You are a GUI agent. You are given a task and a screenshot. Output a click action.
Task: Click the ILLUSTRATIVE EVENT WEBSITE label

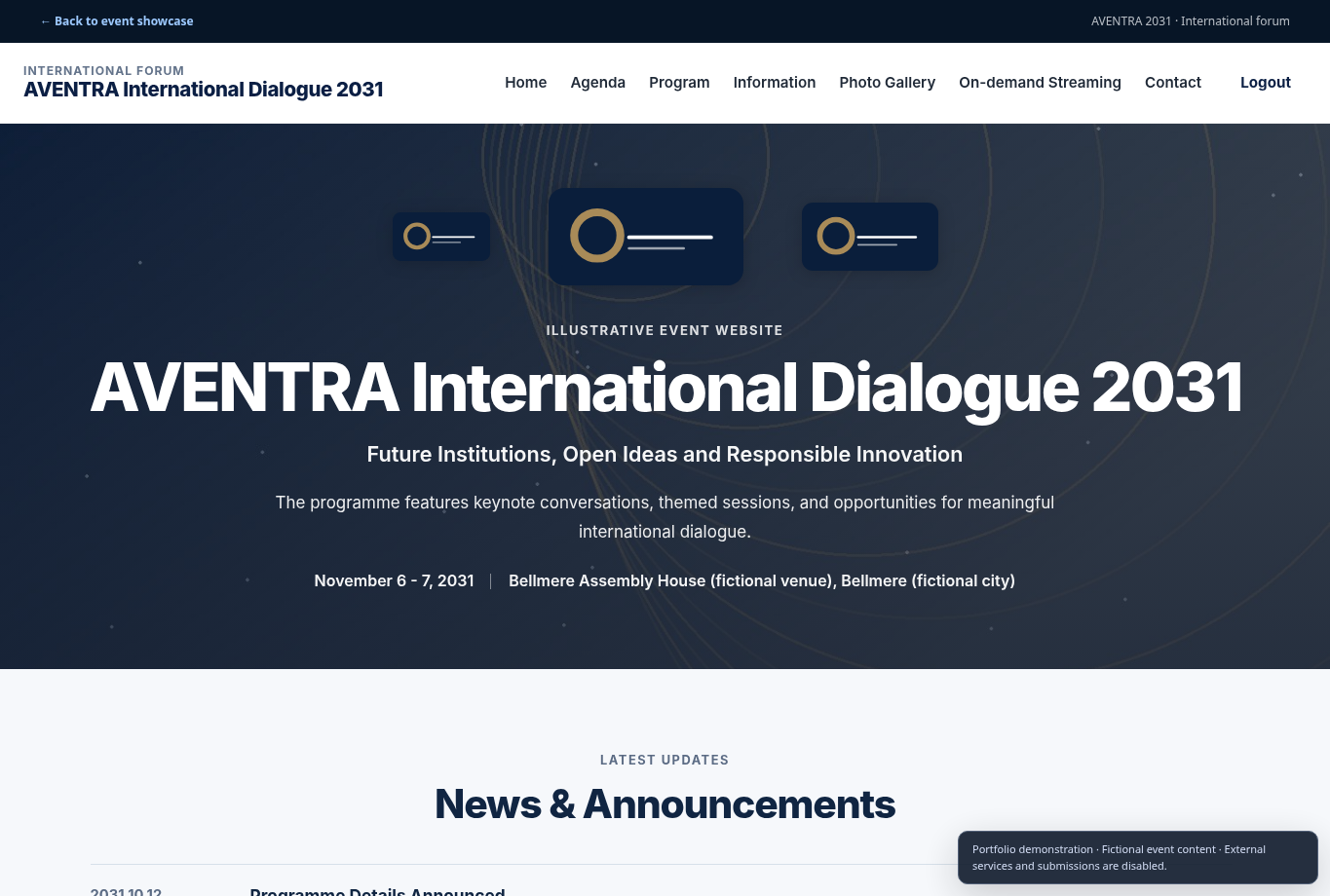(665, 330)
